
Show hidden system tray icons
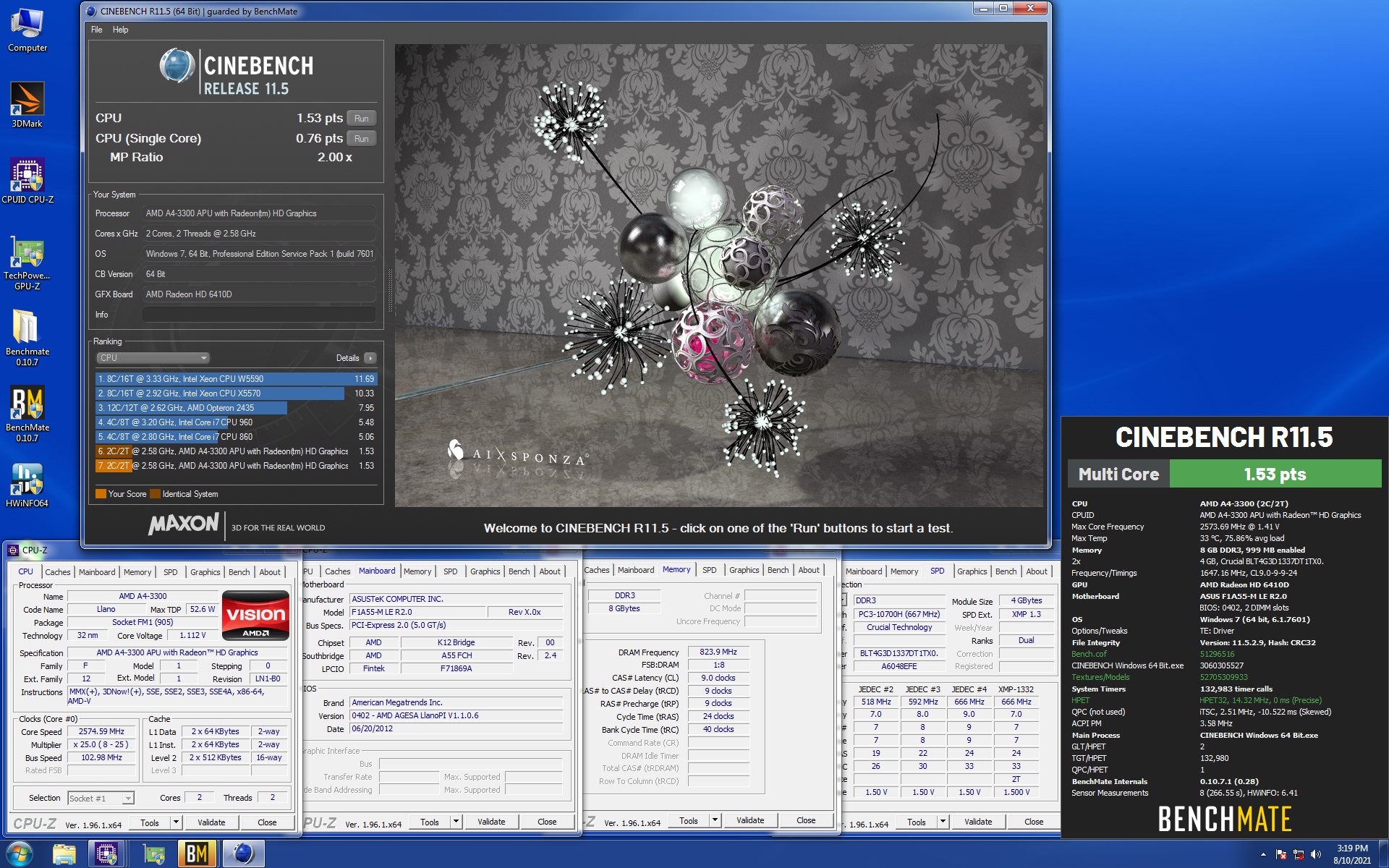(x=1263, y=854)
